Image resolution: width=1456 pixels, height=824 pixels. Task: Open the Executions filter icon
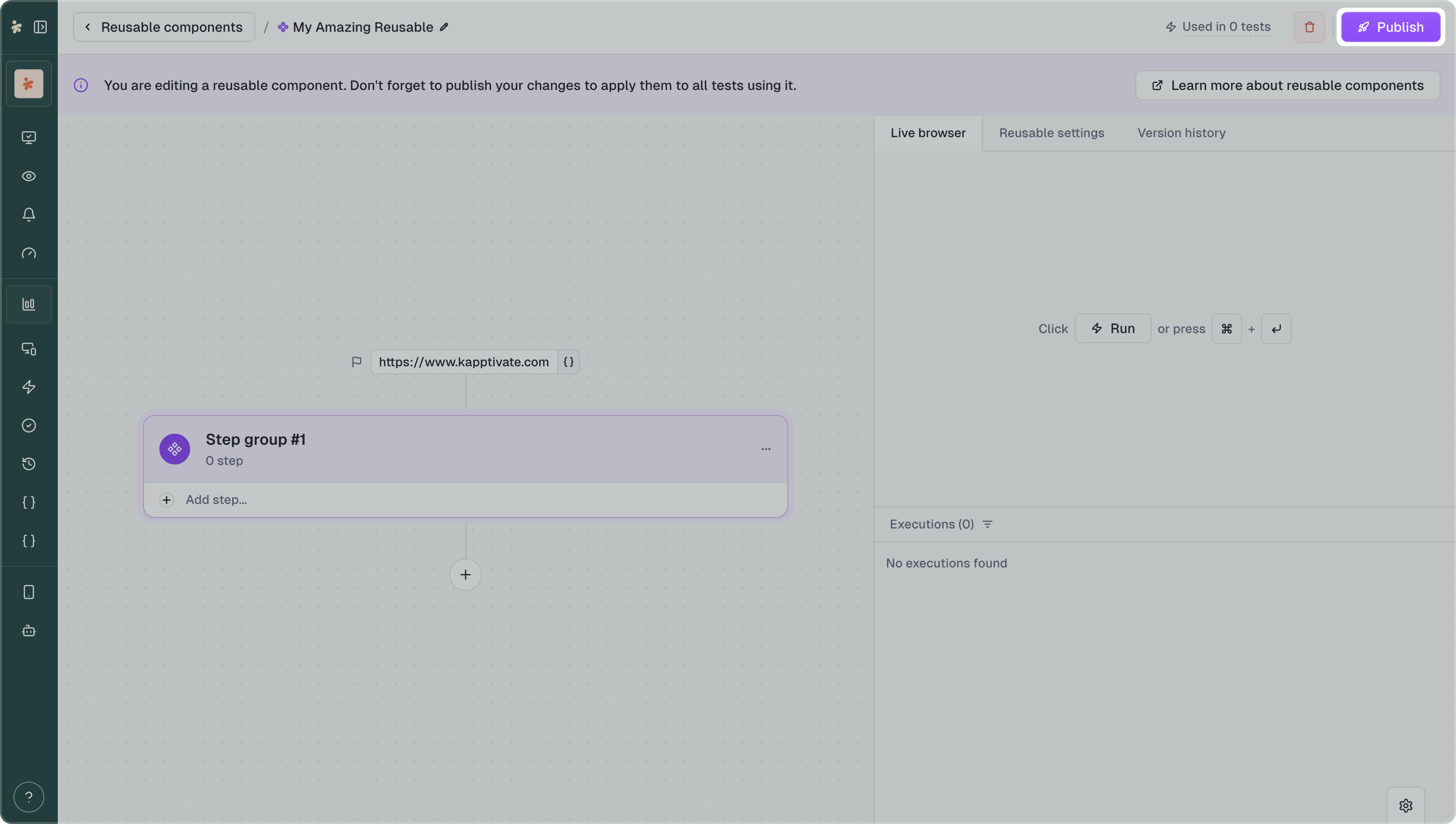(987, 524)
